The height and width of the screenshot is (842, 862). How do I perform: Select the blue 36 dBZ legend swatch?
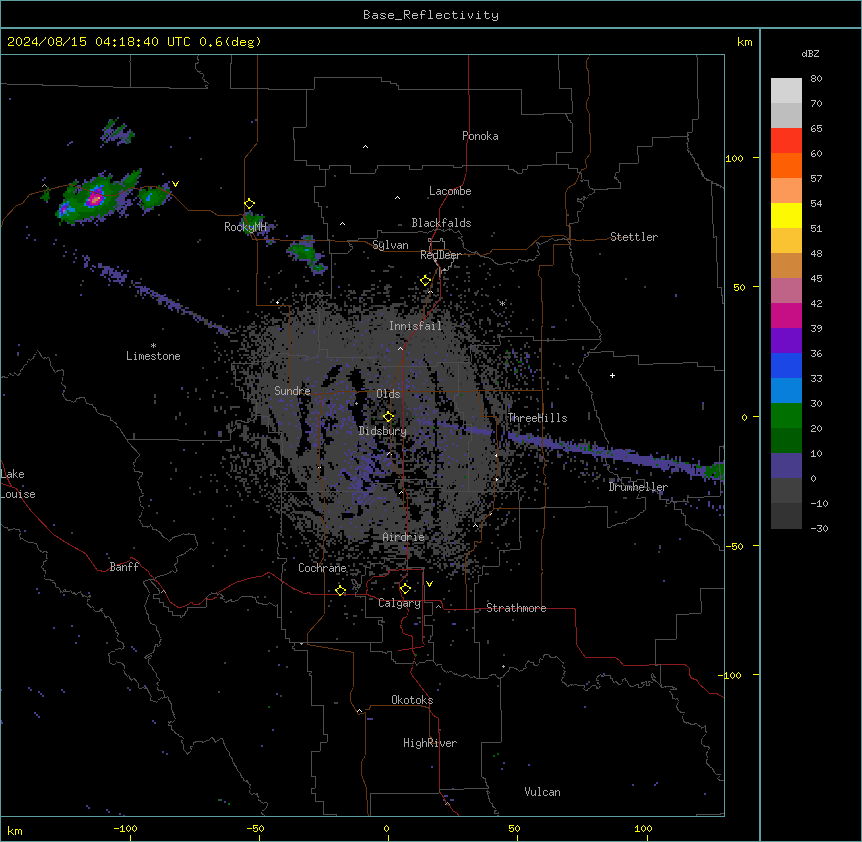[786, 365]
